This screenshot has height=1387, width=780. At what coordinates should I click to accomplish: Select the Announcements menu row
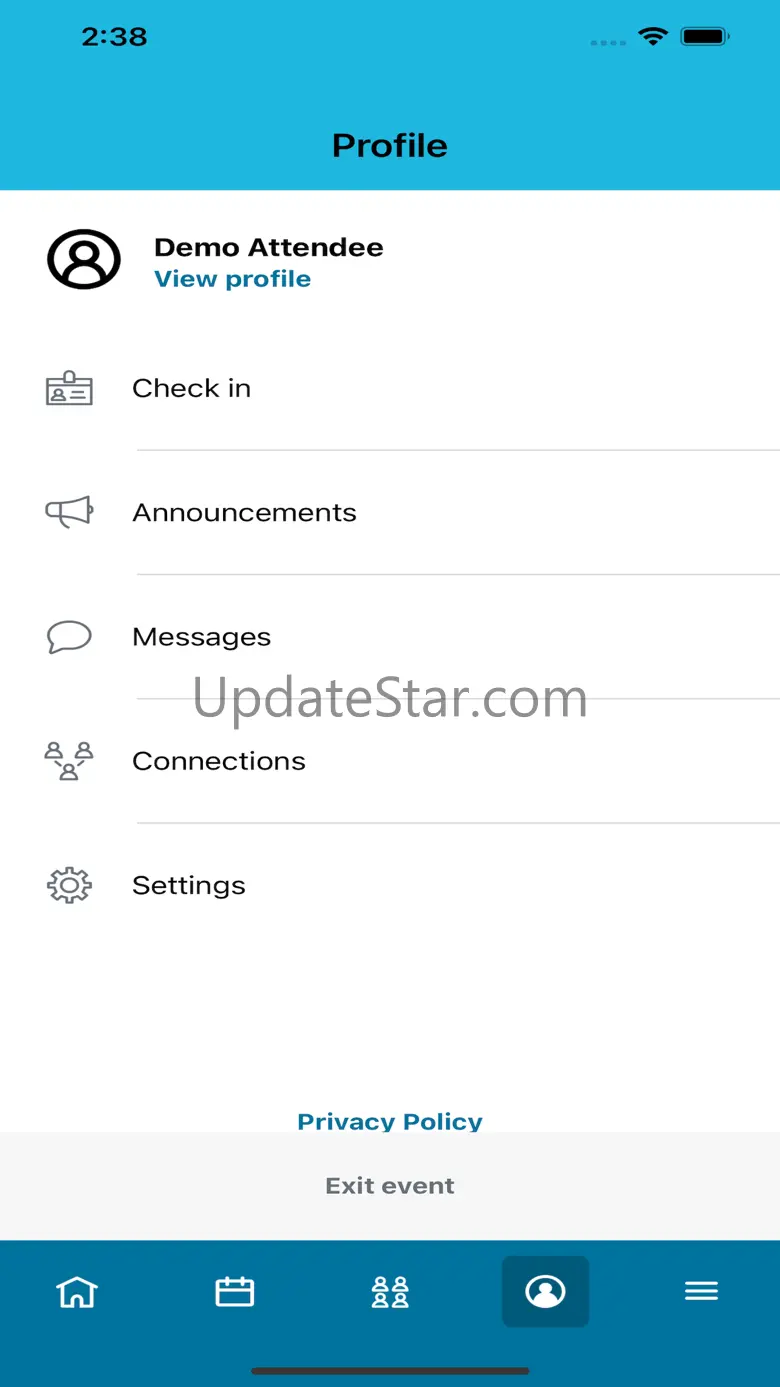(390, 512)
